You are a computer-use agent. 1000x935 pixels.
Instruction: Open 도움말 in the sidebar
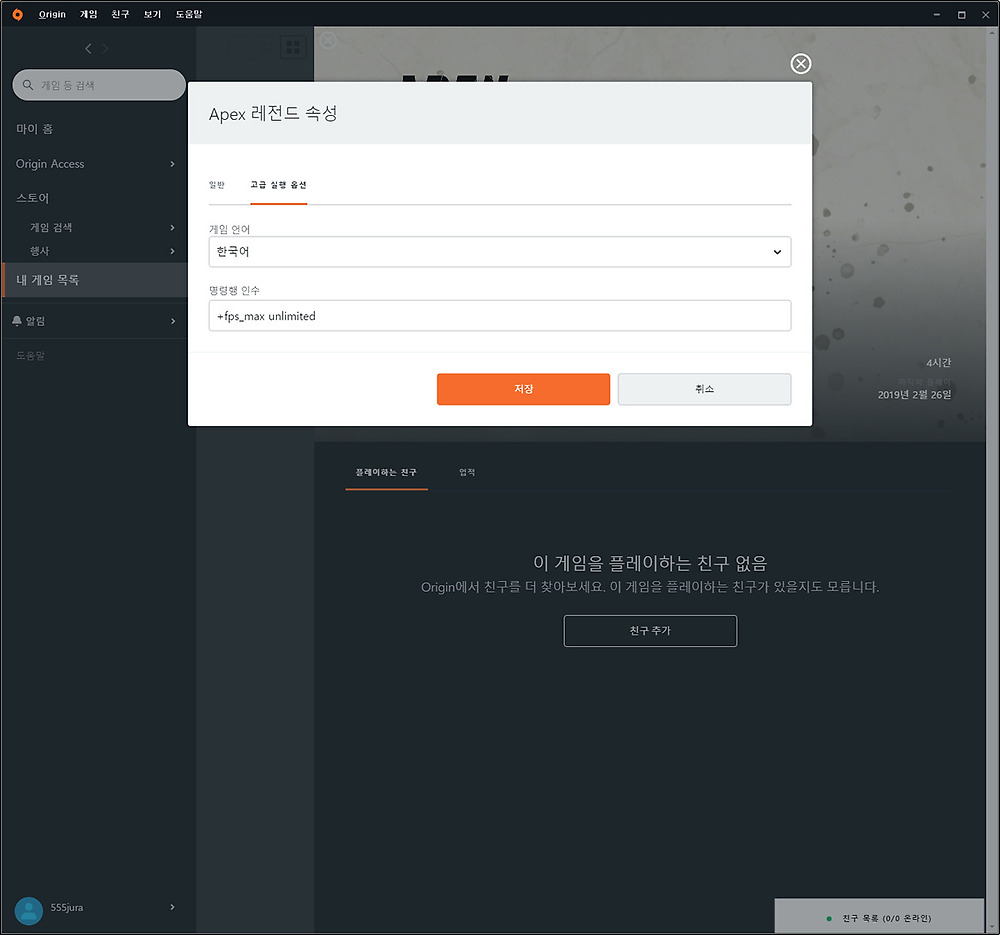31,356
